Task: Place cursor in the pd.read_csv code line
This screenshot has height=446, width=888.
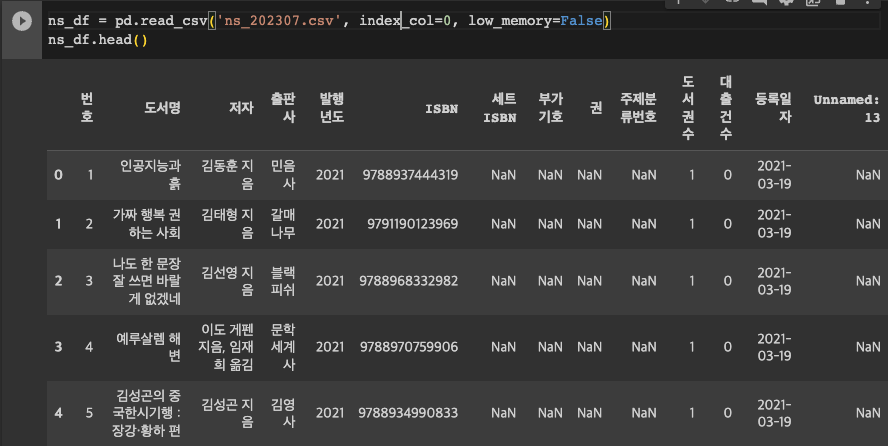Action: click(x=329, y=21)
